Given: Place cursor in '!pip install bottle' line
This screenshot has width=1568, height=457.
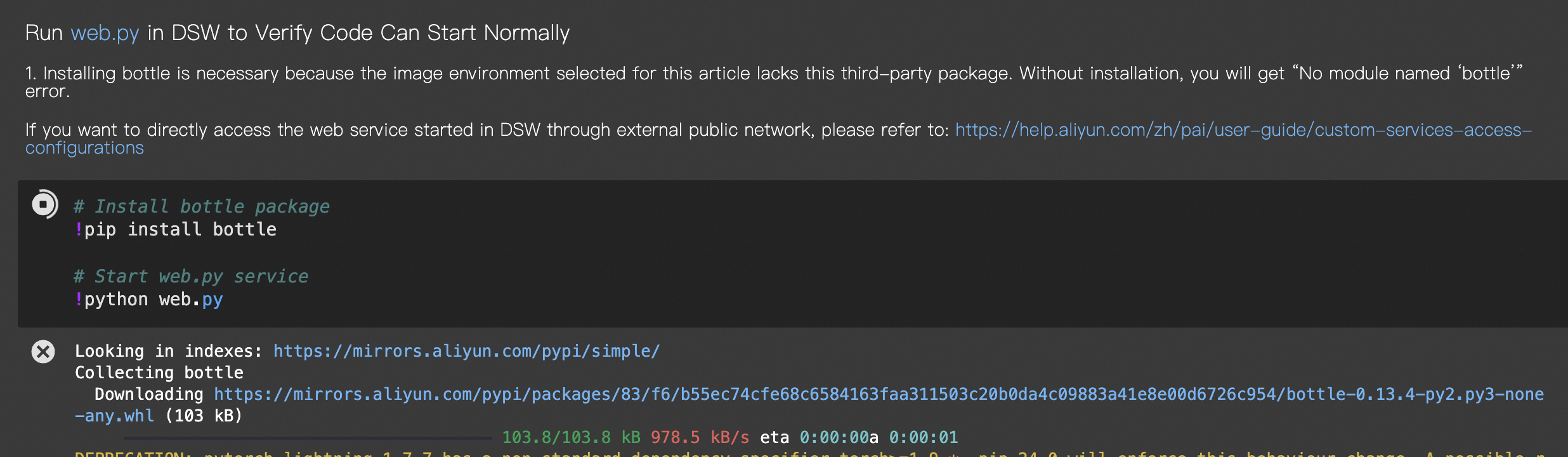Looking at the screenshot, I should click(176, 230).
